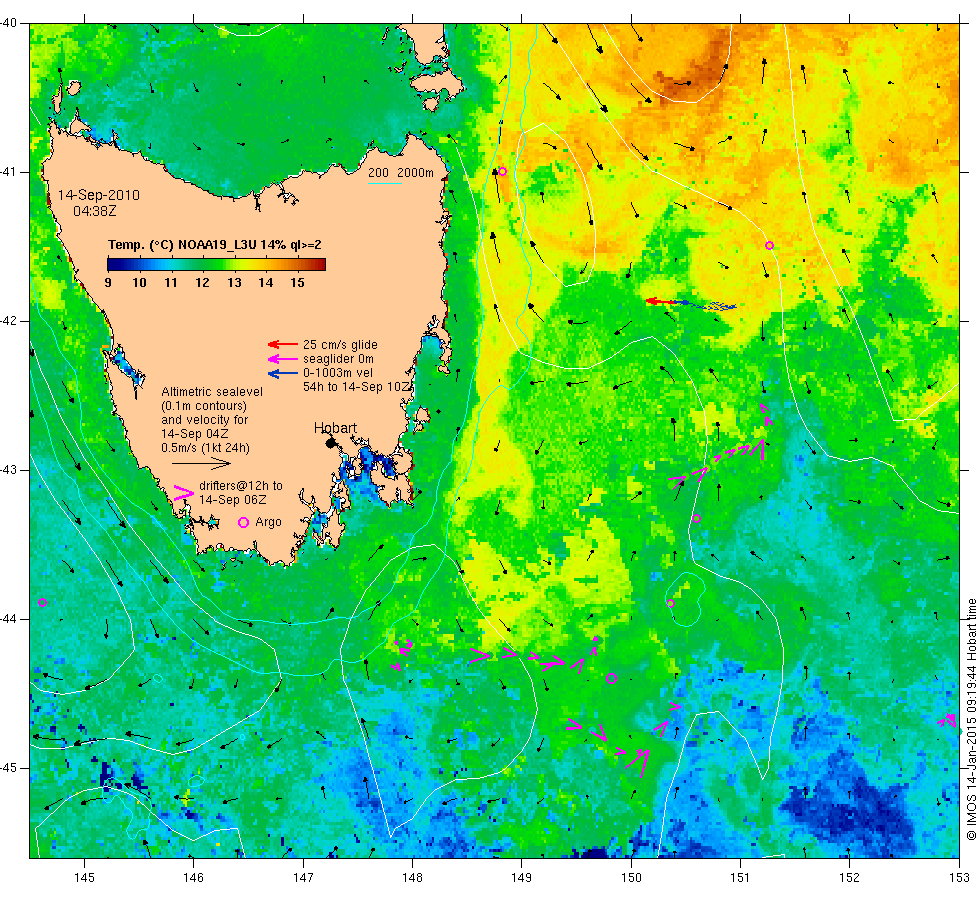The height and width of the screenshot is (900, 980).
Task: Click 'Temp. (°C) NOAA19_L3U 14% ql>=2' title
Action: (214, 245)
